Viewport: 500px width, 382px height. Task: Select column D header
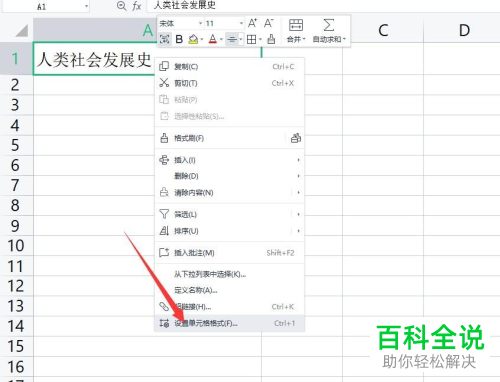tap(462, 31)
